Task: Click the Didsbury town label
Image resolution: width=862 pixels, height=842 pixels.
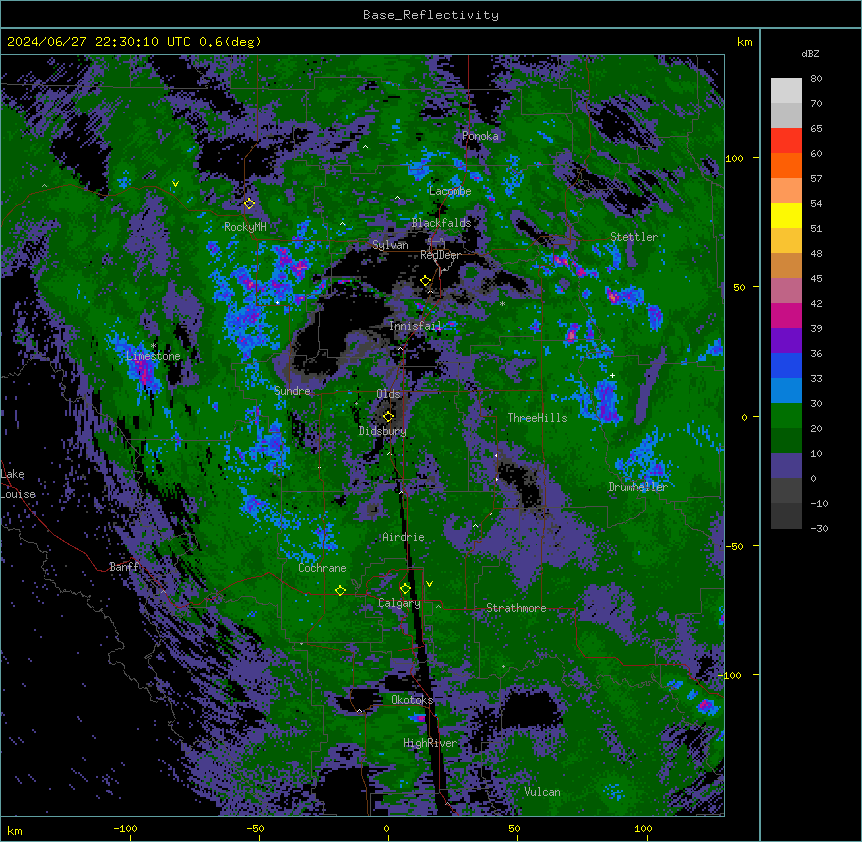Action: pos(383,431)
